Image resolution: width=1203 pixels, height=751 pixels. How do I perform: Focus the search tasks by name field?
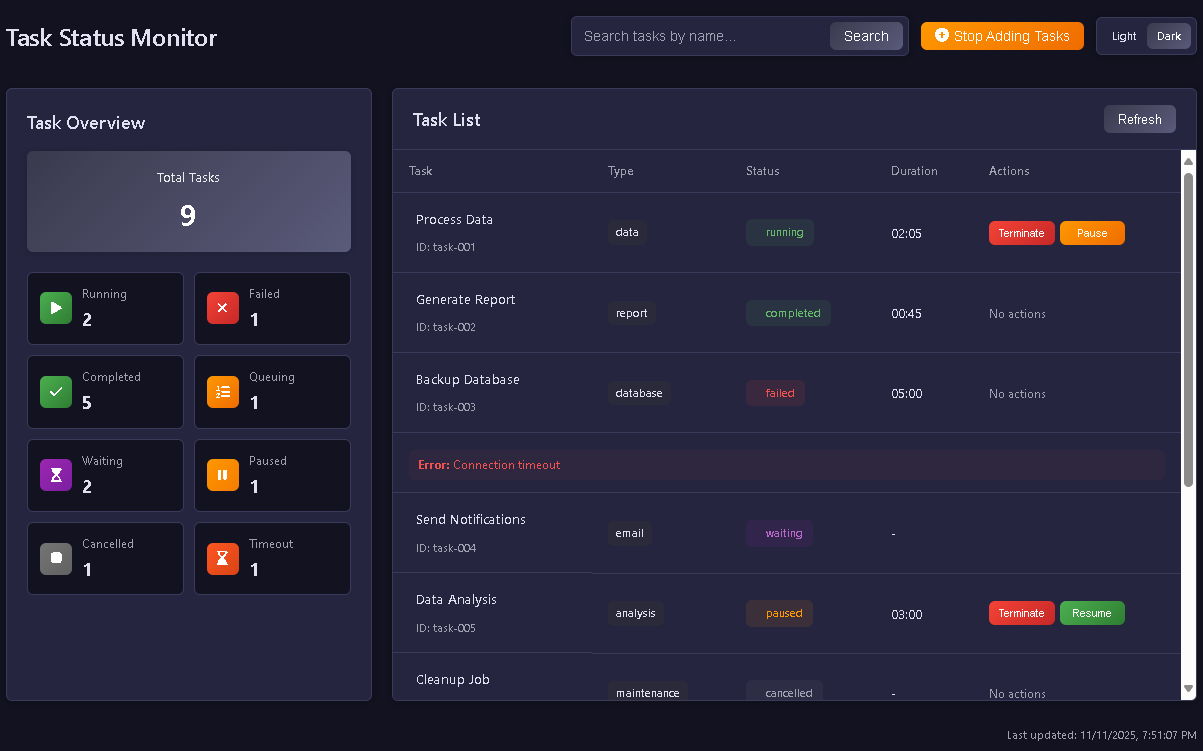702,36
